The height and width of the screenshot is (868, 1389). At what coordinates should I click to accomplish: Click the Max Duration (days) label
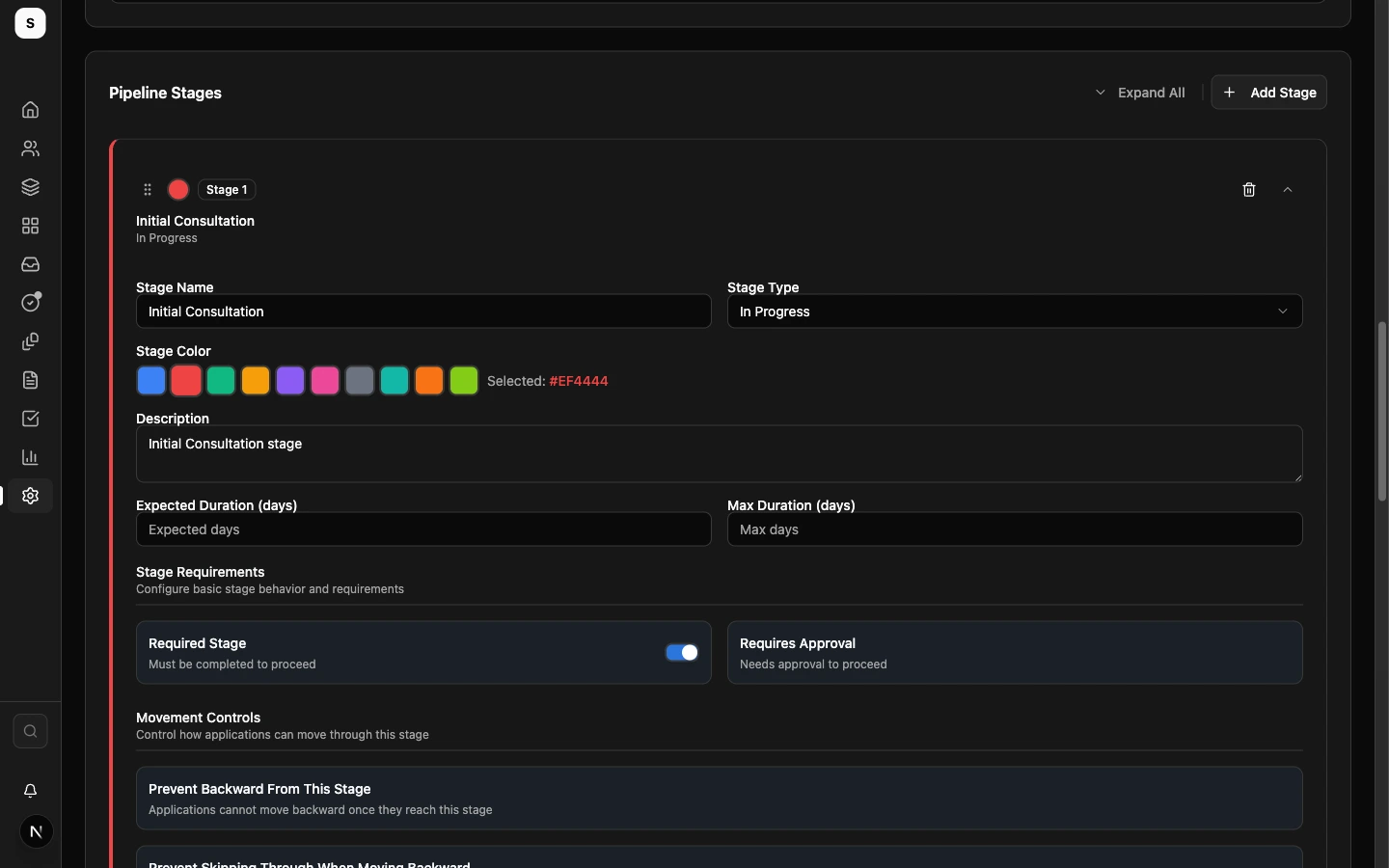(x=791, y=505)
